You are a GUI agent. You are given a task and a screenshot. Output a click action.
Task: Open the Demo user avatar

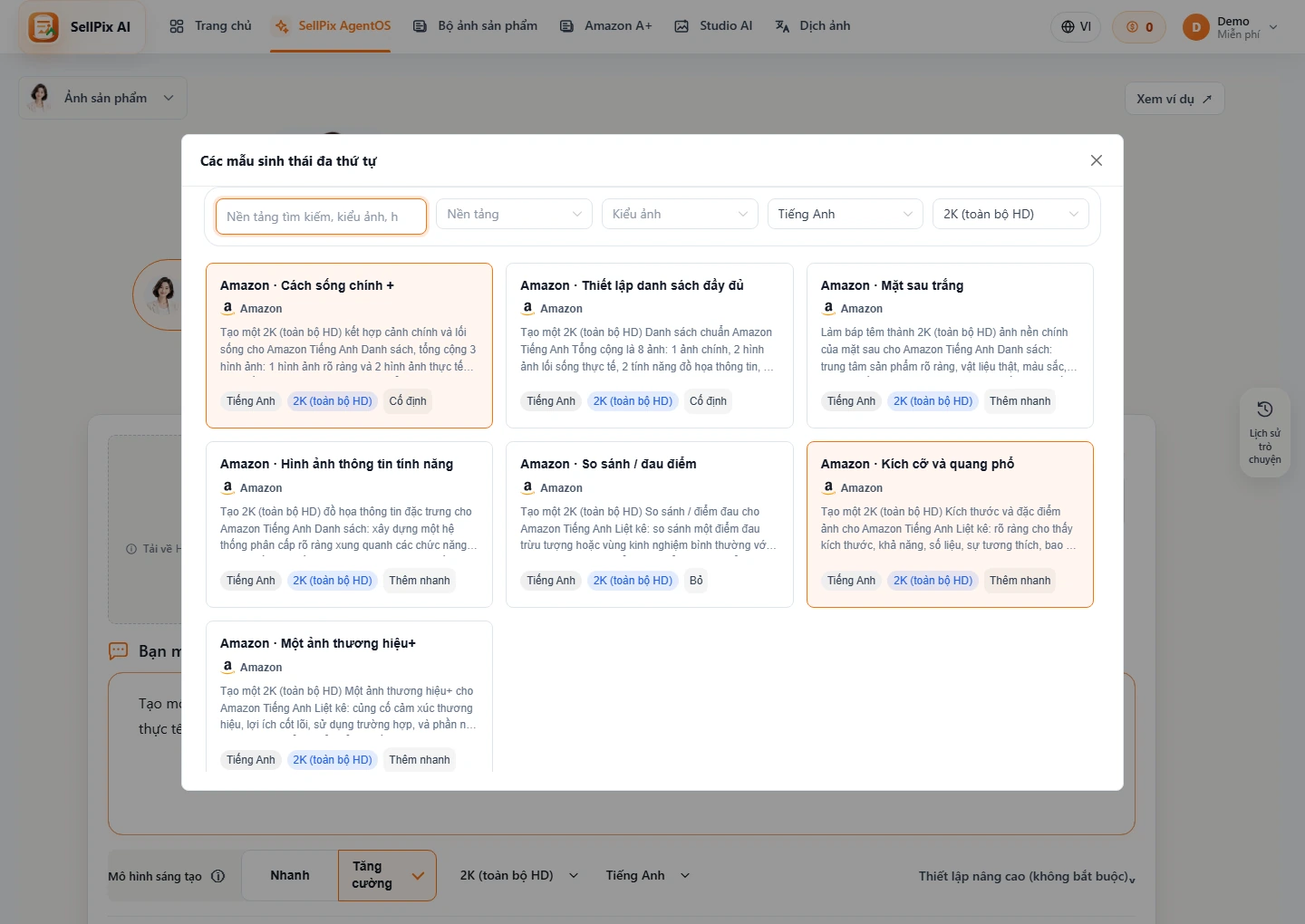point(1196,27)
